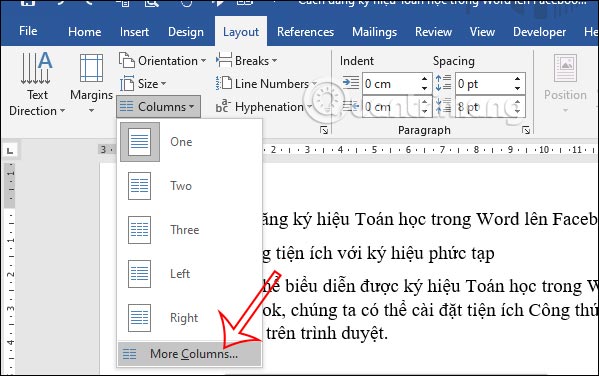This screenshot has height=376, width=599.
Task: Open the Insert tab
Action: pyautogui.click(x=134, y=32)
